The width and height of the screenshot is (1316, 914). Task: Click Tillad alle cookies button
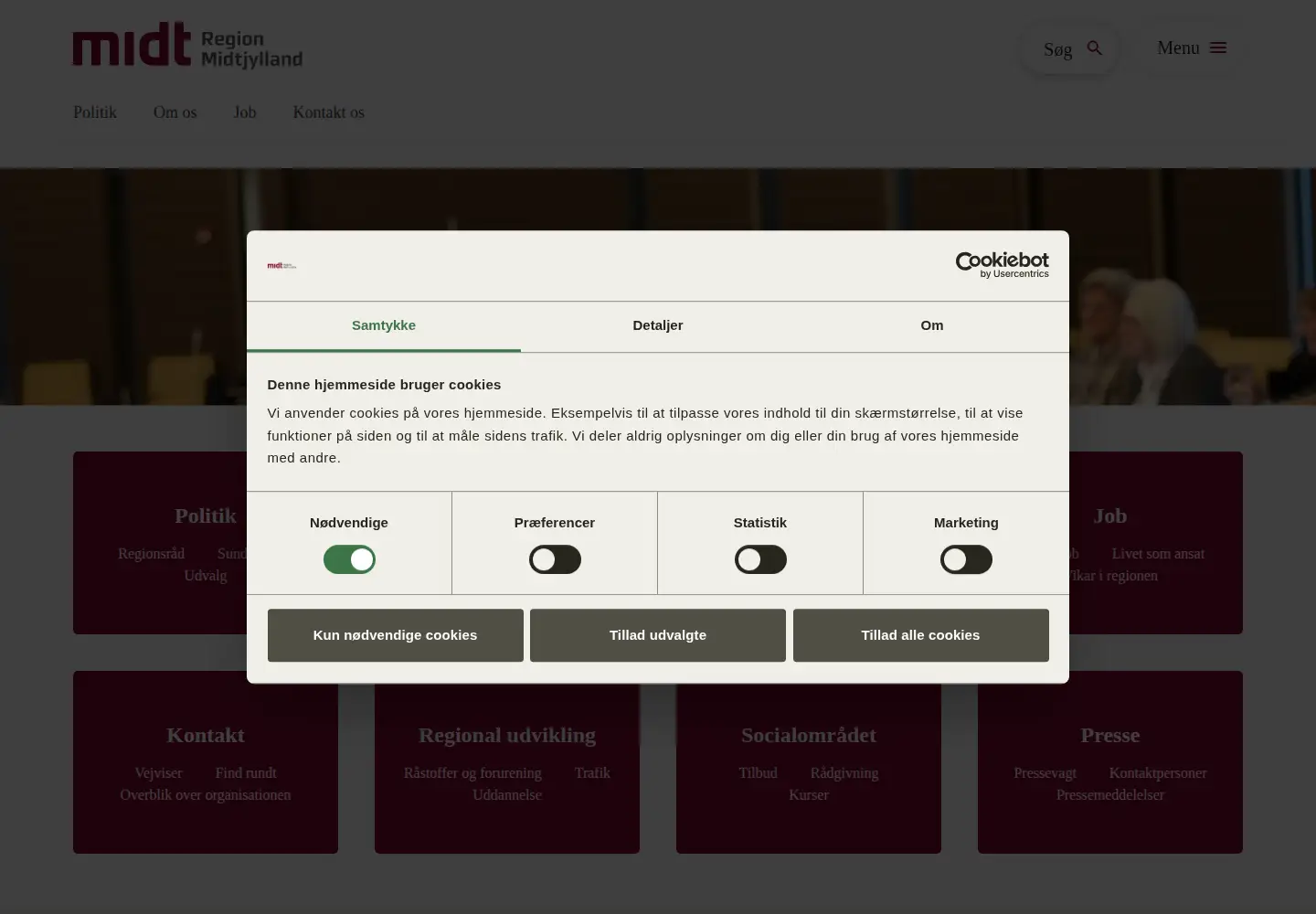921,635
